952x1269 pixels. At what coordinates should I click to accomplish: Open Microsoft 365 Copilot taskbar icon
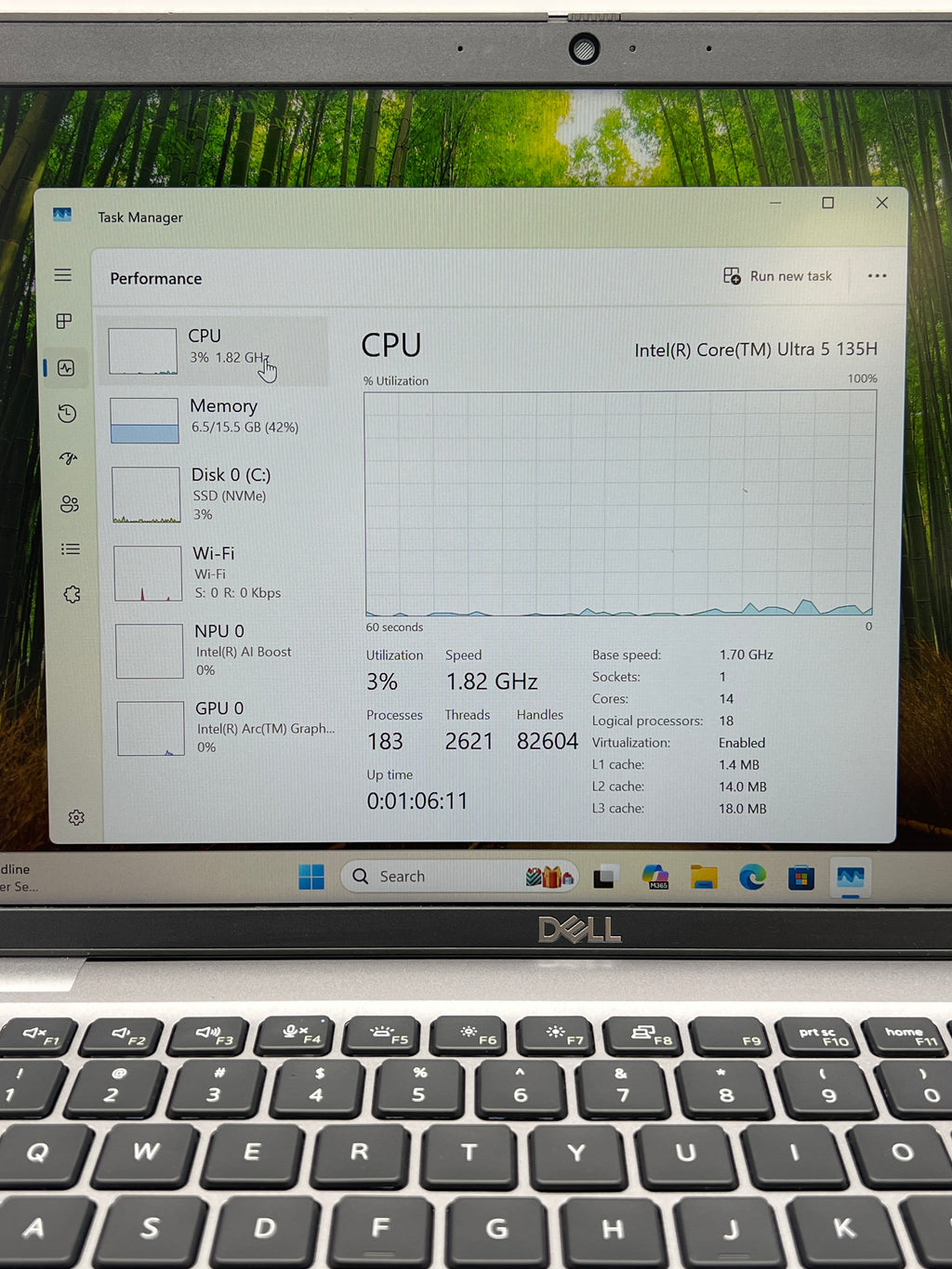tap(655, 877)
